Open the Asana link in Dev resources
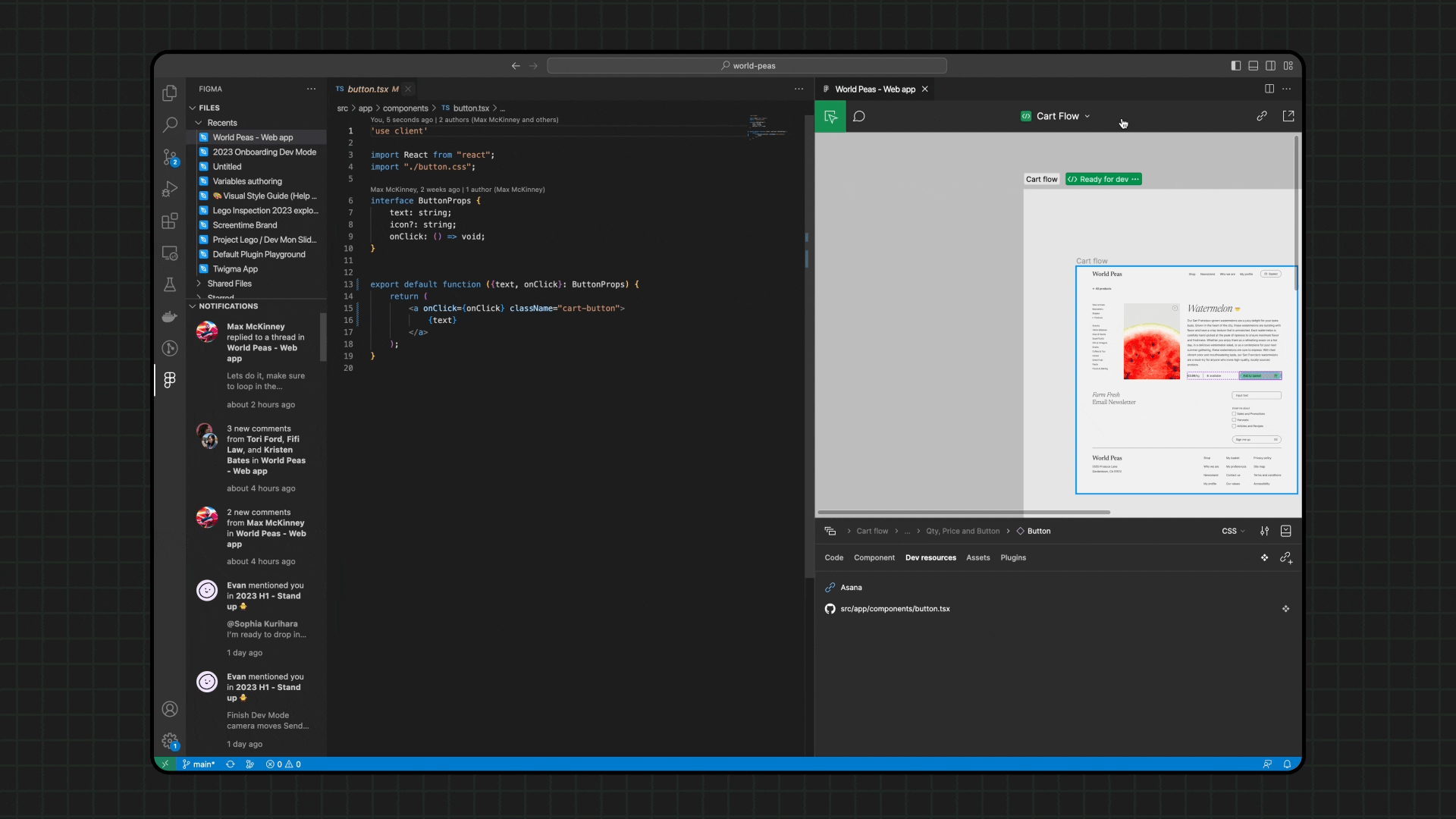The image size is (1456, 819). (850, 587)
